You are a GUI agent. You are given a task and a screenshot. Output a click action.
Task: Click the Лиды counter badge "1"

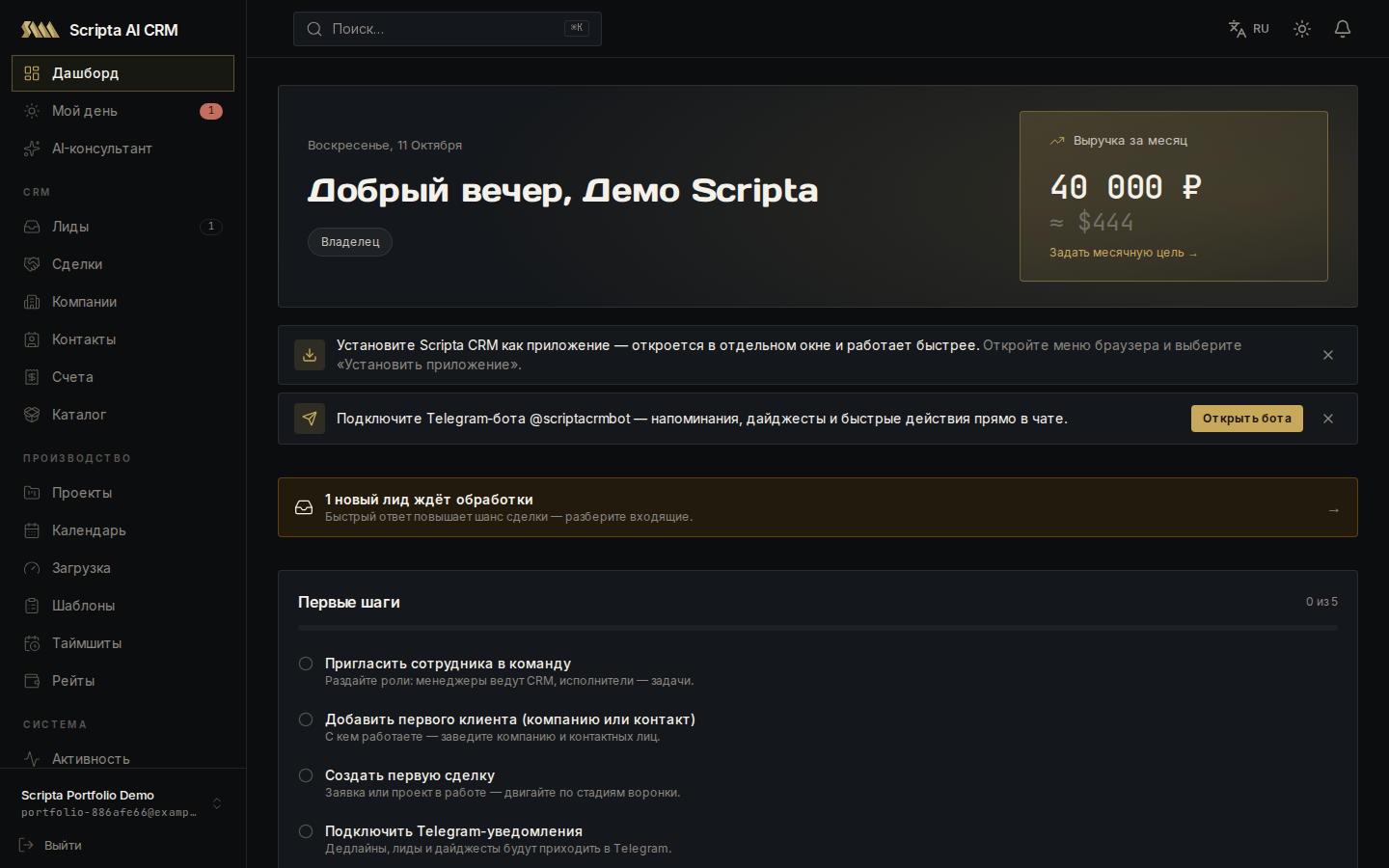211,227
